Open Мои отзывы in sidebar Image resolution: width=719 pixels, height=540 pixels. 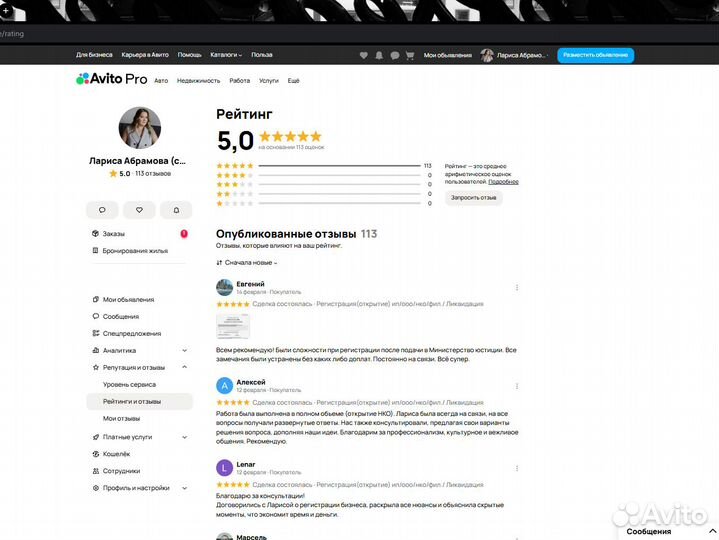tap(122, 419)
